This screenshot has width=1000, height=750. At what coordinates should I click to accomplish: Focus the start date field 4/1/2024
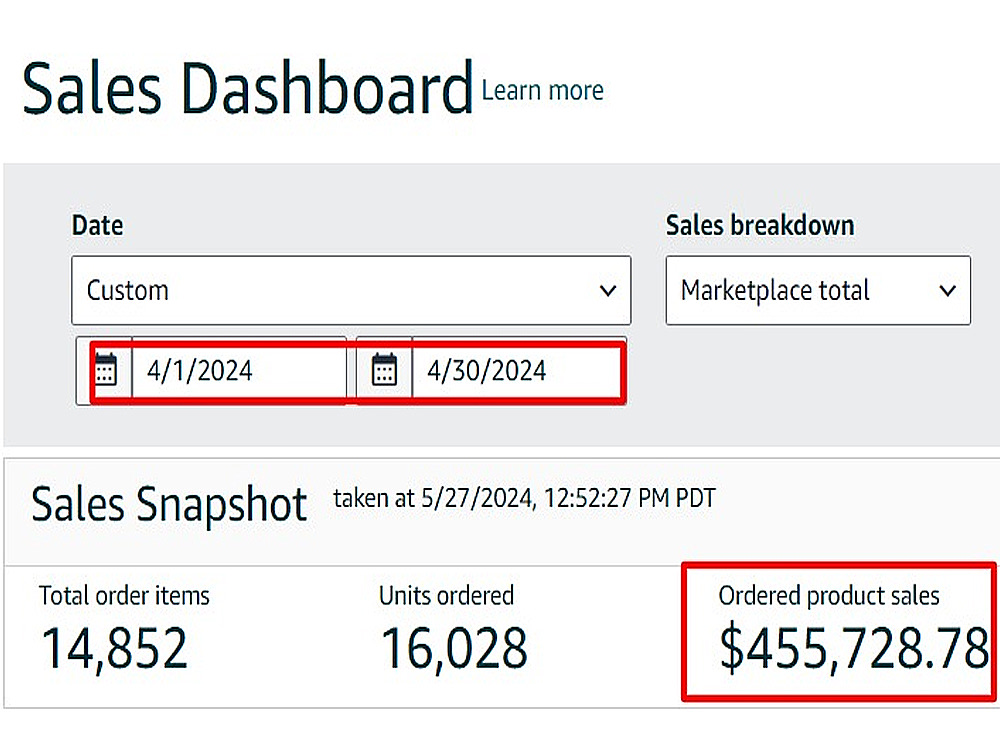pyautogui.click(x=239, y=371)
